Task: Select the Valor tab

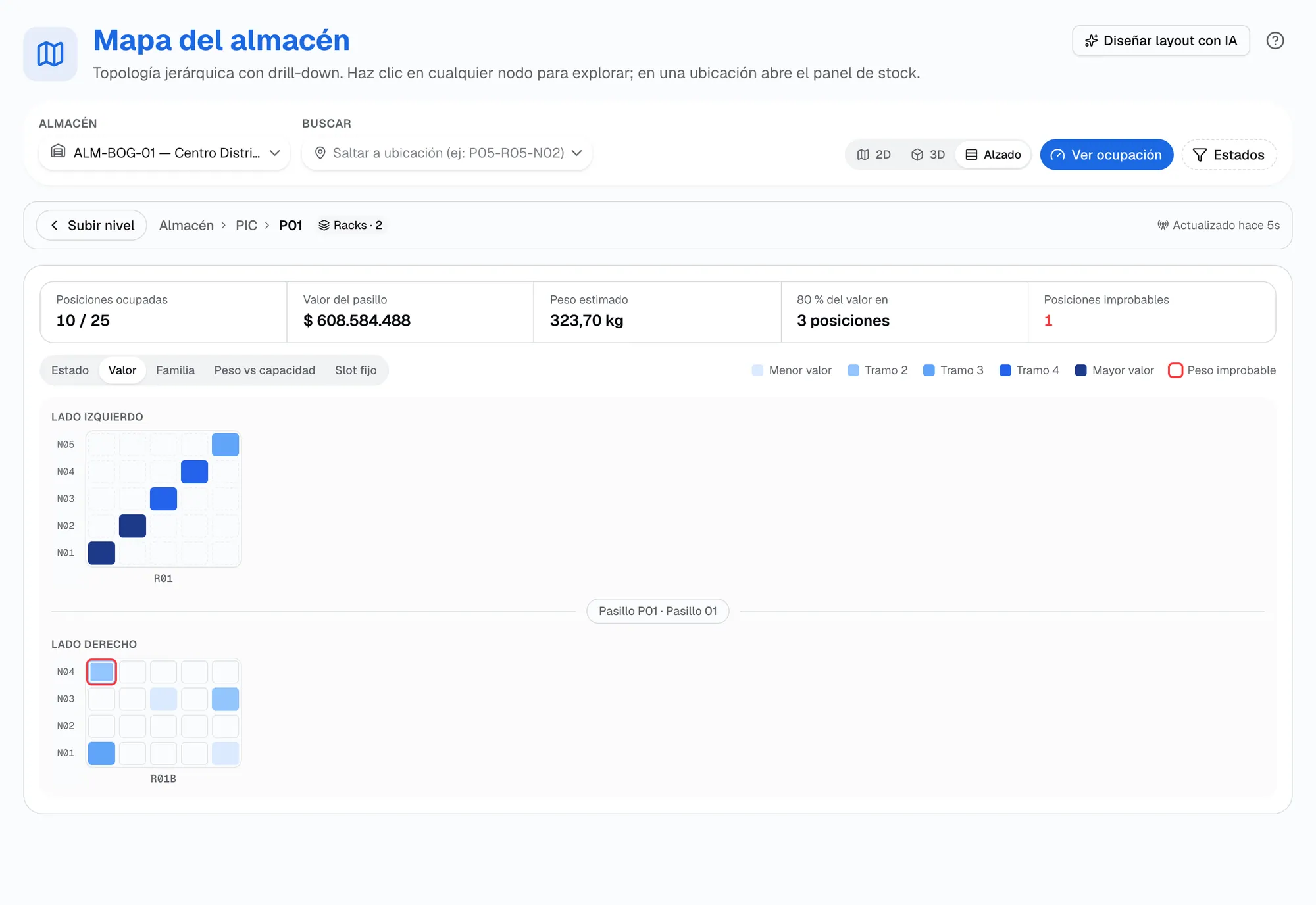Action: pos(122,370)
